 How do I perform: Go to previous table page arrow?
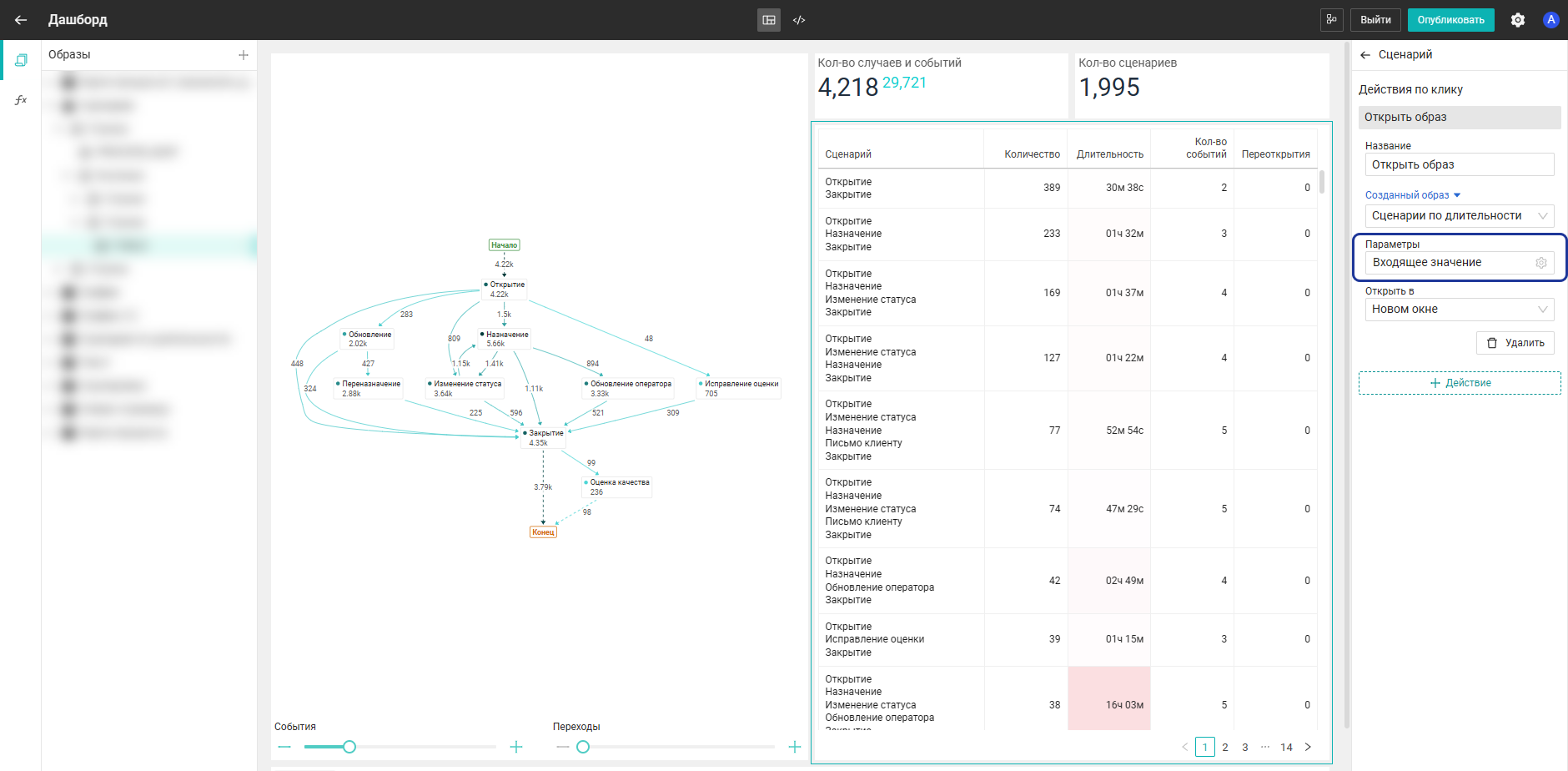[1184, 747]
